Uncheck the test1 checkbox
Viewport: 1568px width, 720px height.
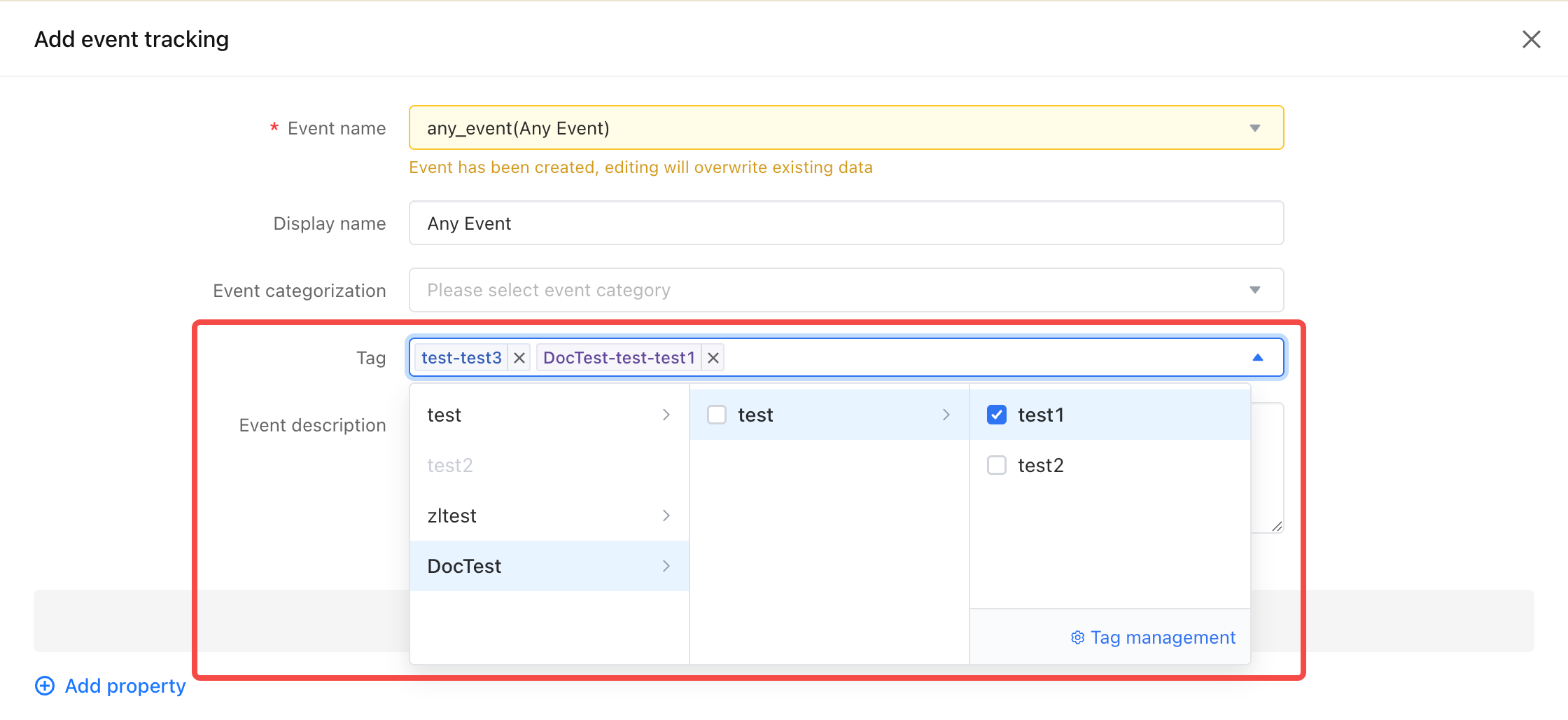coord(997,415)
